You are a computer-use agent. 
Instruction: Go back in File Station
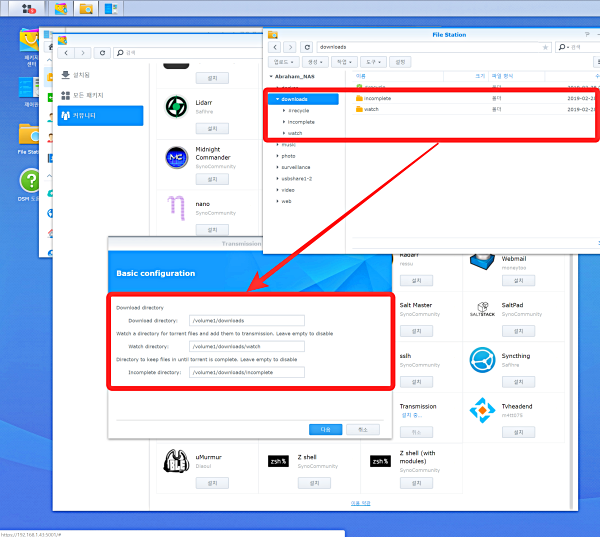tap(275, 47)
